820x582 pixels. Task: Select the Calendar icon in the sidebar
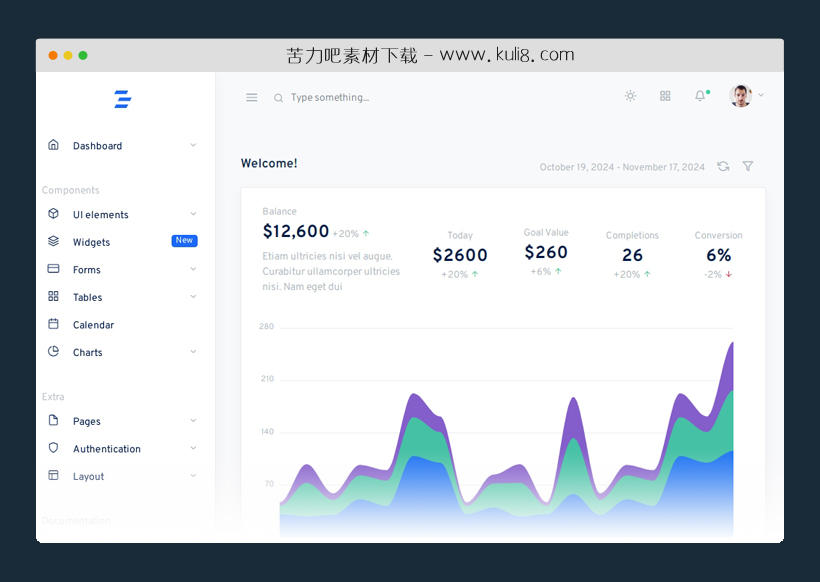point(53,324)
